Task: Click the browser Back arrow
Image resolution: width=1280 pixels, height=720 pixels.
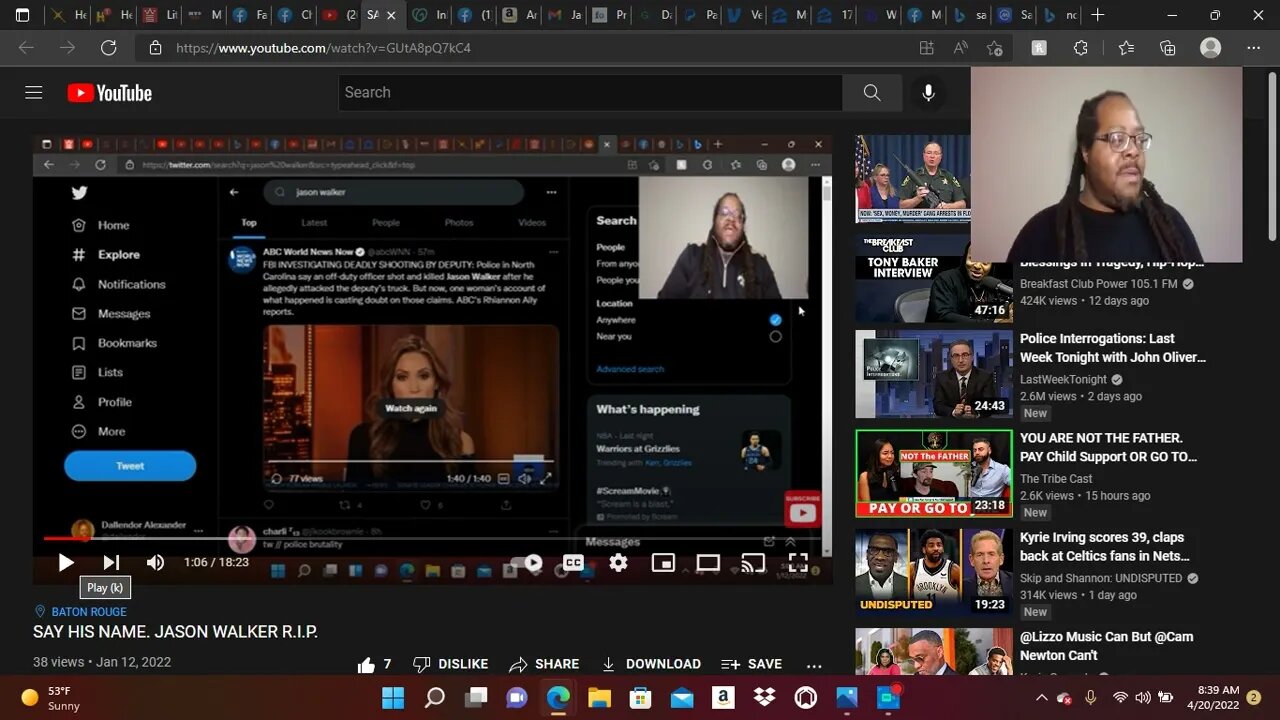Action: [26, 48]
